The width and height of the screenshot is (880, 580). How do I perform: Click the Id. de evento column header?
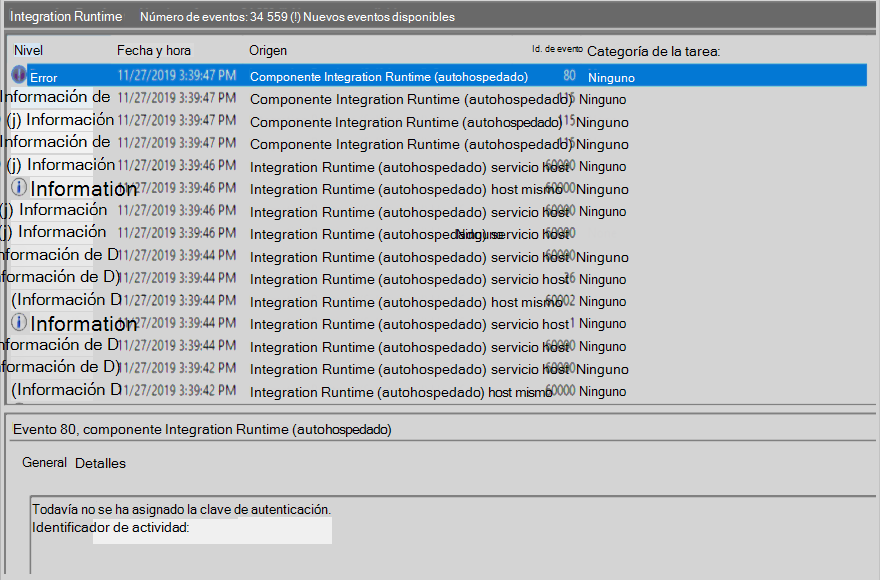(557, 49)
